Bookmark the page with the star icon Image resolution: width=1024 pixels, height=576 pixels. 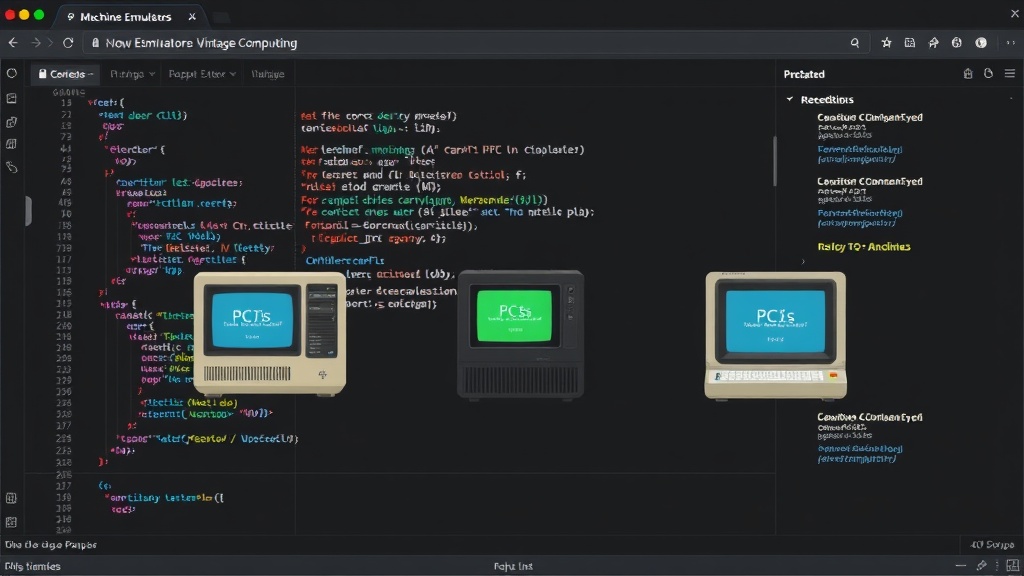point(886,42)
